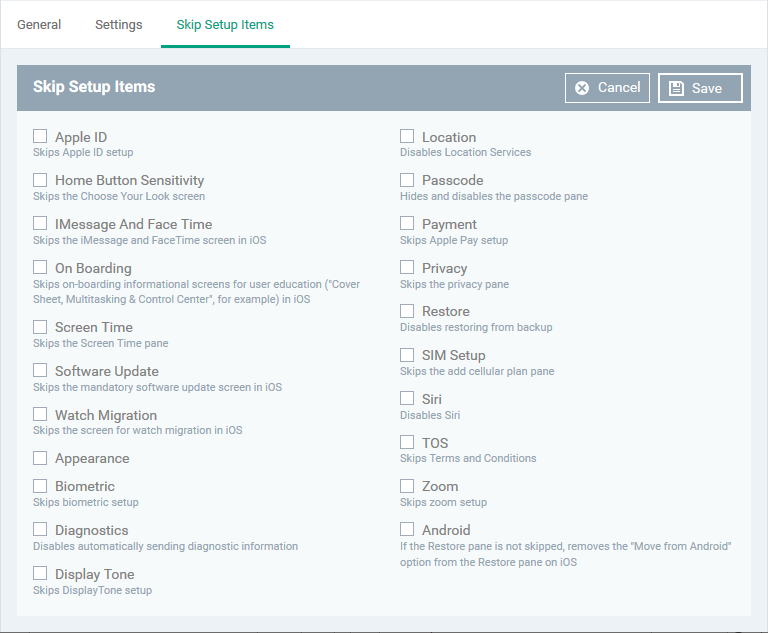Tick the Software Update checkbox

click(x=40, y=370)
